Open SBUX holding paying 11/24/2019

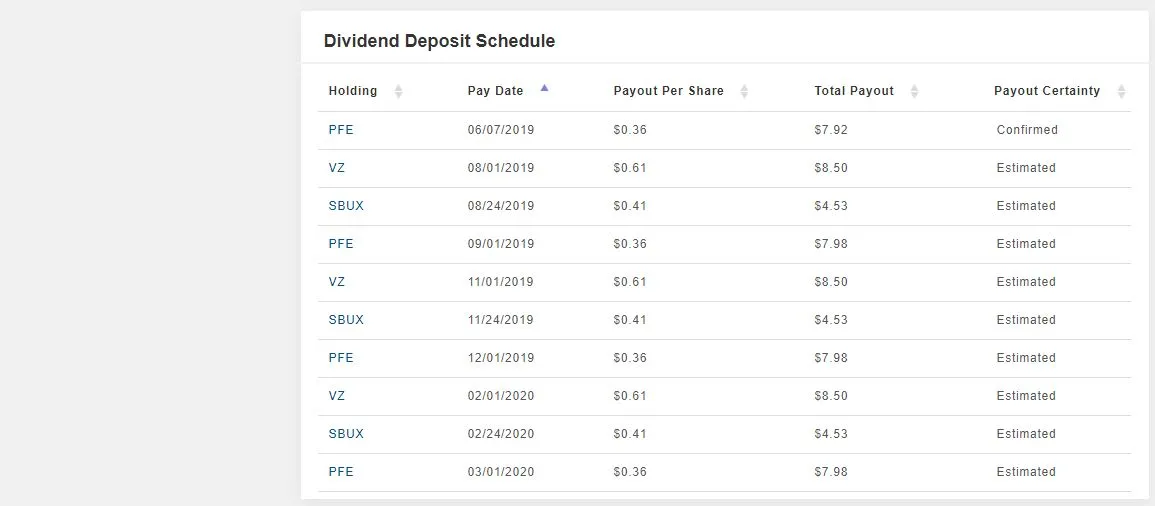pyautogui.click(x=346, y=320)
